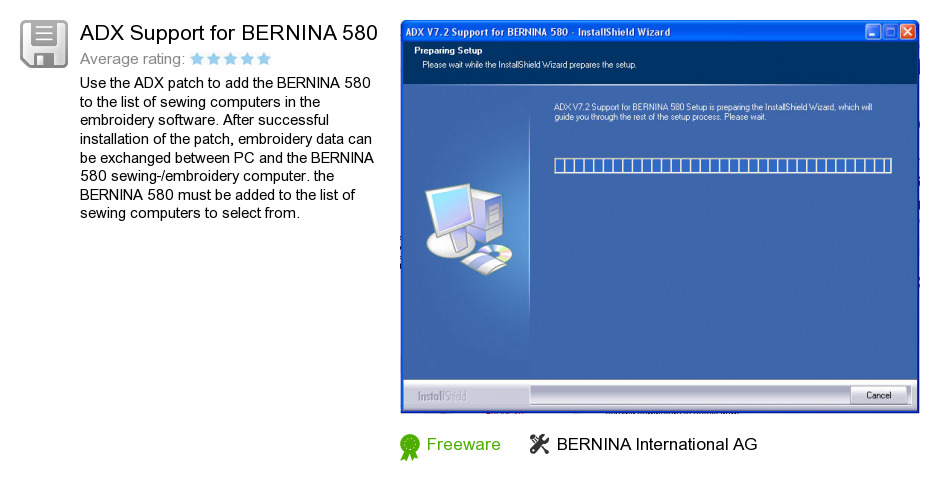The image size is (940, 491).
Task: Click the 'Use the ADX patch' description paragraph
Action: pyautogui.click(x=227, y=147)
